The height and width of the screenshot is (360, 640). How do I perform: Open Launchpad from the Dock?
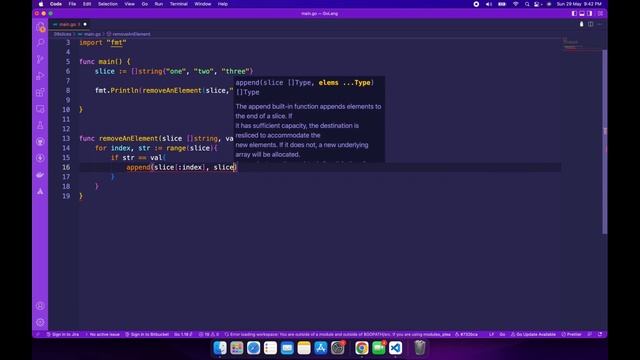point(237,348)
